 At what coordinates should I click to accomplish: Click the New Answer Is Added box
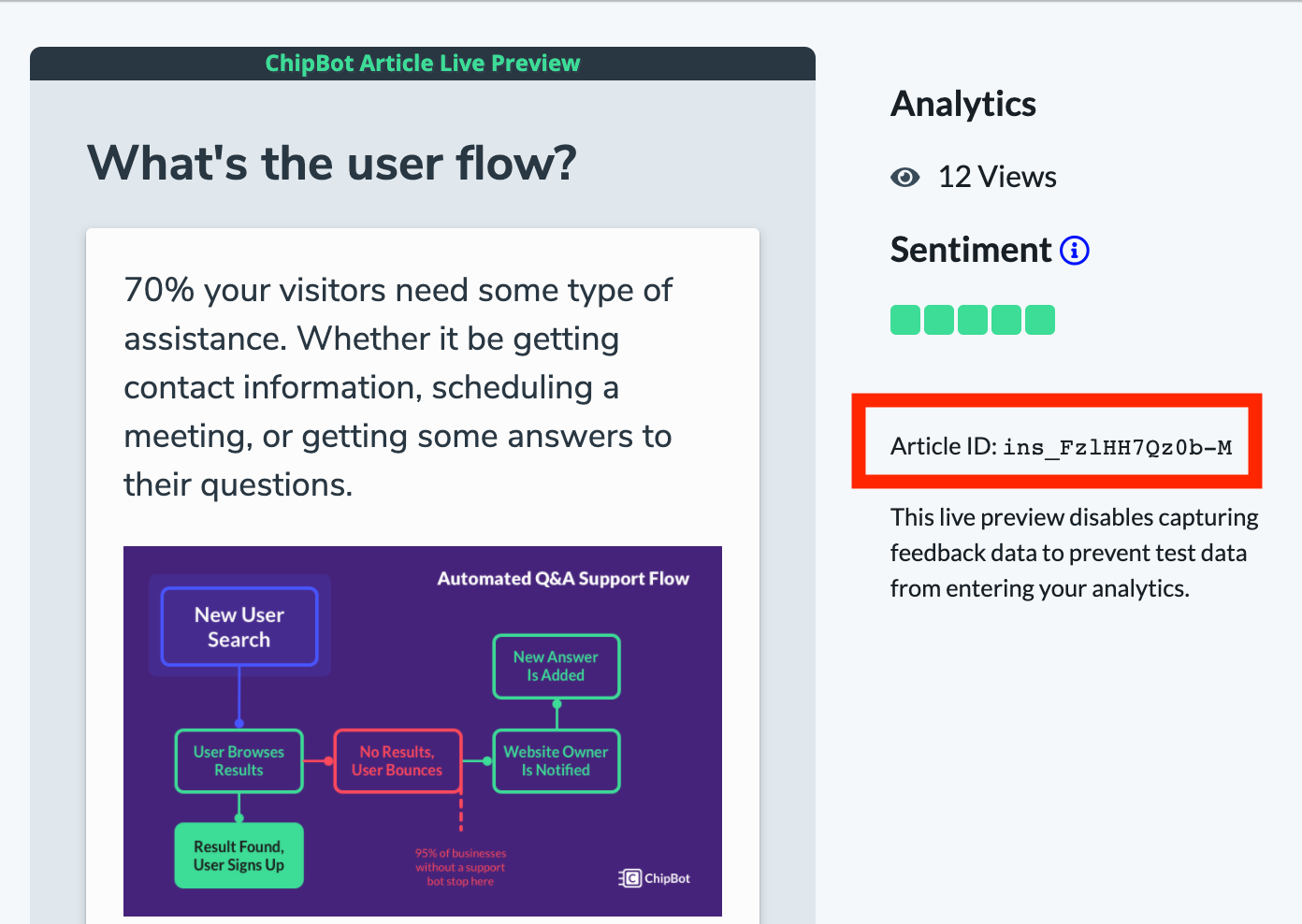pos(556,666)
